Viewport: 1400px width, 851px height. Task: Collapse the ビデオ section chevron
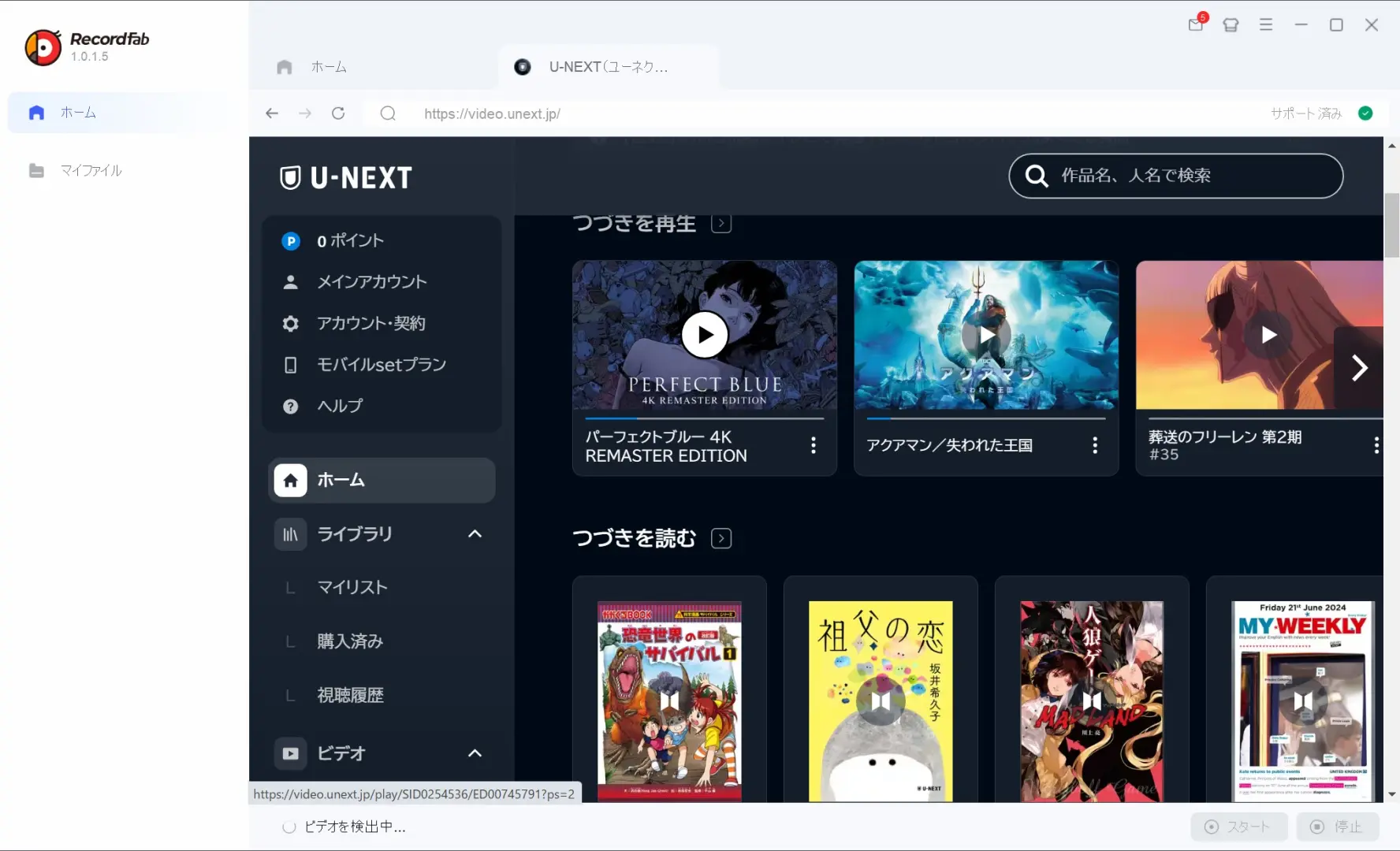pyautogui.click(x=475, y=753)
